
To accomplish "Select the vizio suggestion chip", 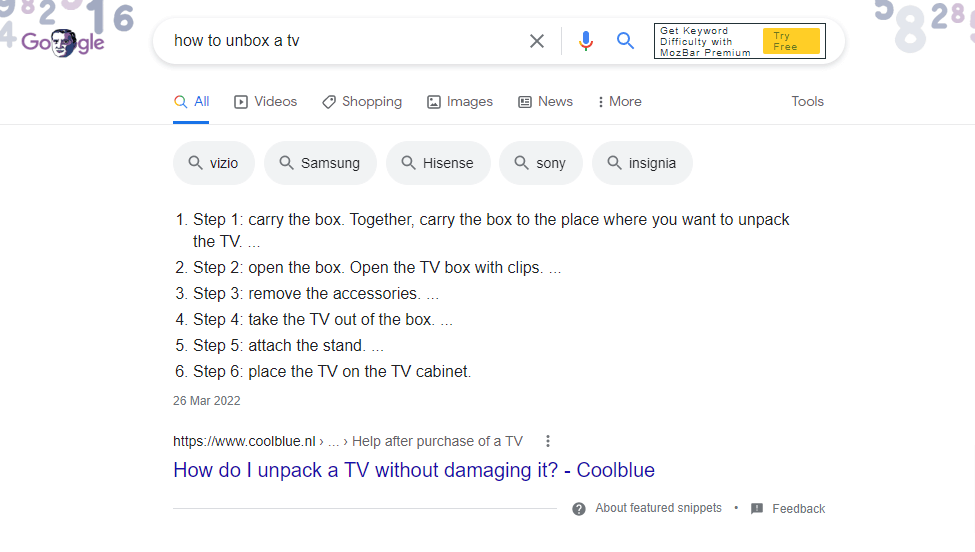I will coord(214,163).
